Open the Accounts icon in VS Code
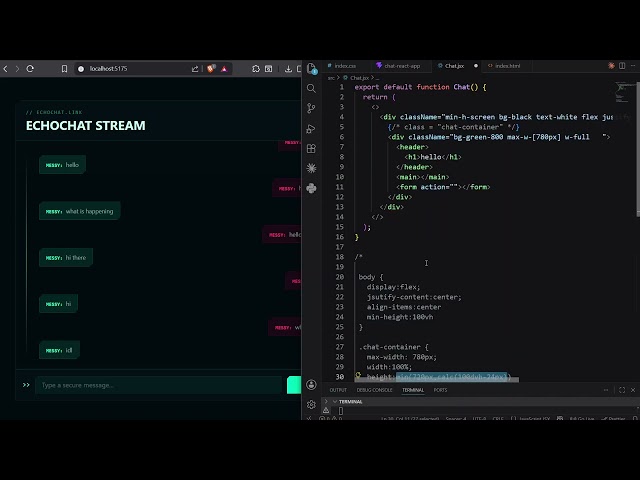The width and height of the screenshot is (640, 480). (x=311, y=384)
